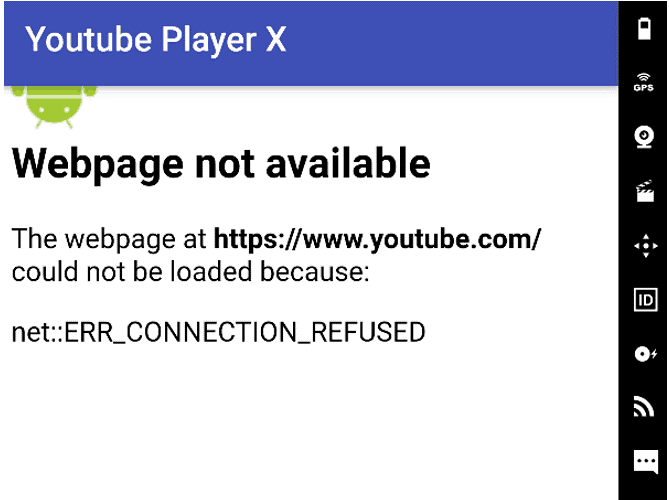This screenshot has width=669, height=500.
Task: Open the speech bubble SMS widget
Action: (x=645, y=462)
